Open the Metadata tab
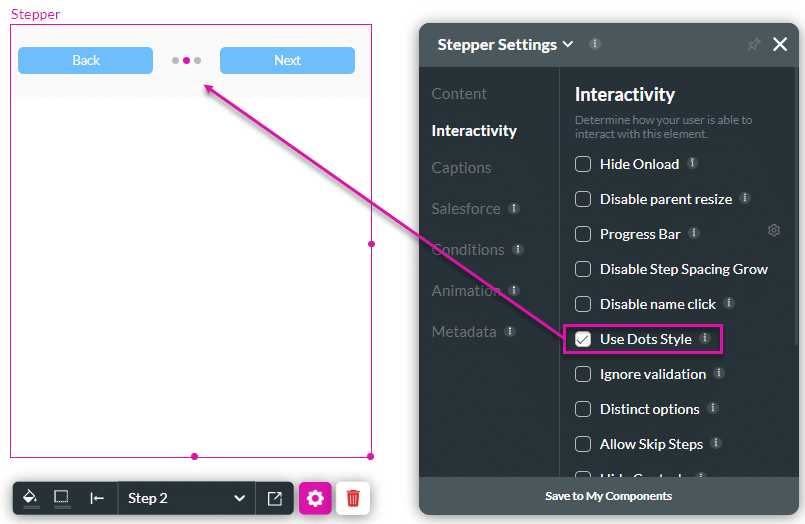805x524 pixels. [464, 332]
